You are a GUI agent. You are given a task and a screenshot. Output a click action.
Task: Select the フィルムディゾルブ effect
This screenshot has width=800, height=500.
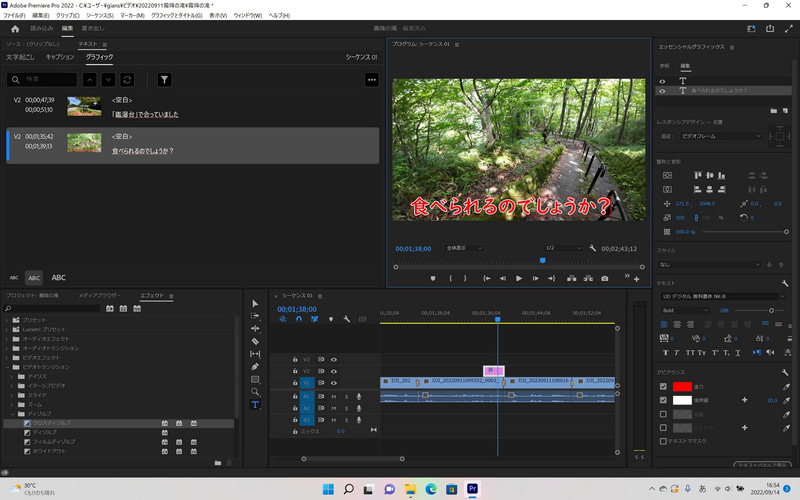pos(52,442)
